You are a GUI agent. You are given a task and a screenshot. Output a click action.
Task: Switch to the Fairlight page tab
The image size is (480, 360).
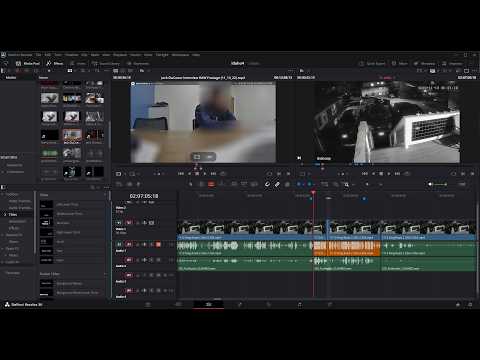click(299, 304)
